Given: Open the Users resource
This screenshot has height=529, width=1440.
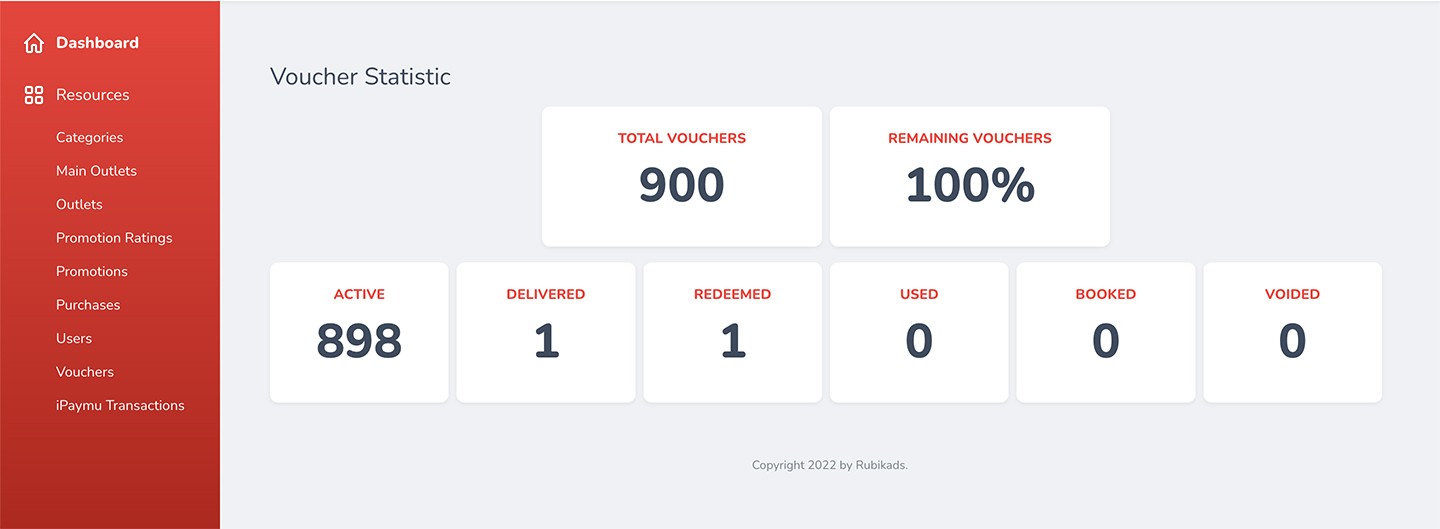Looking at the screenshot, I should (74, 339).
